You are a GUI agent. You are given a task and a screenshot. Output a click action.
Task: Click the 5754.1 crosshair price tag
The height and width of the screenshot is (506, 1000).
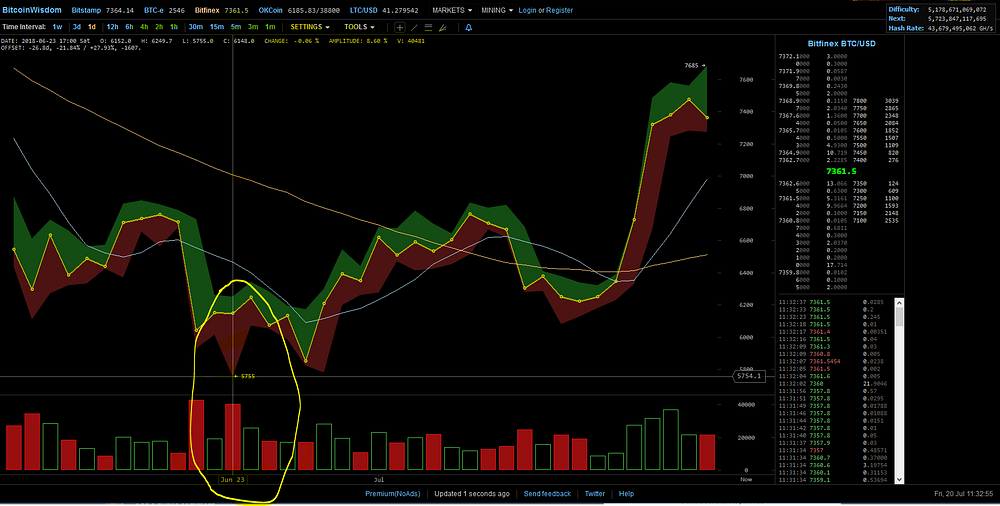pos(748,376)
